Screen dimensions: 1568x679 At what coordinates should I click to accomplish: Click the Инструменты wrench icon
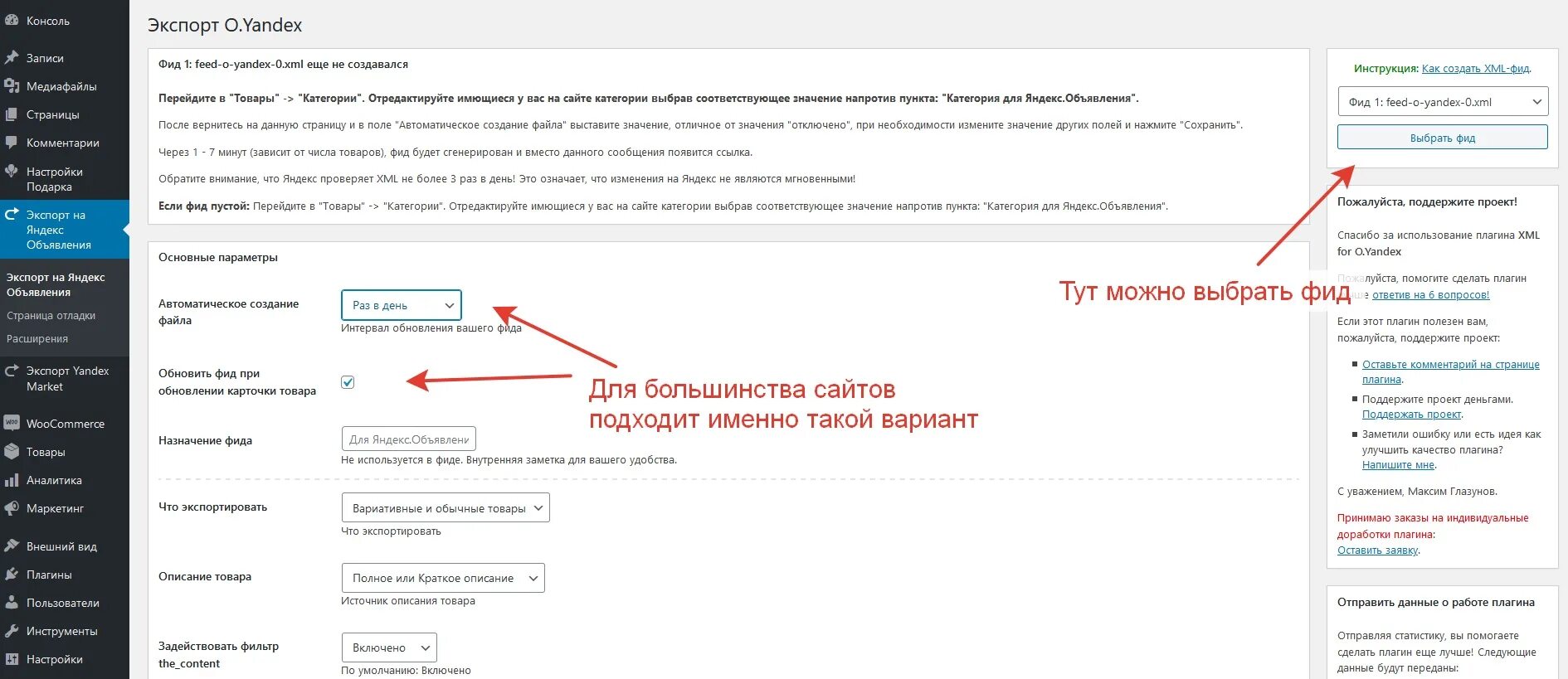pos(12,631)
